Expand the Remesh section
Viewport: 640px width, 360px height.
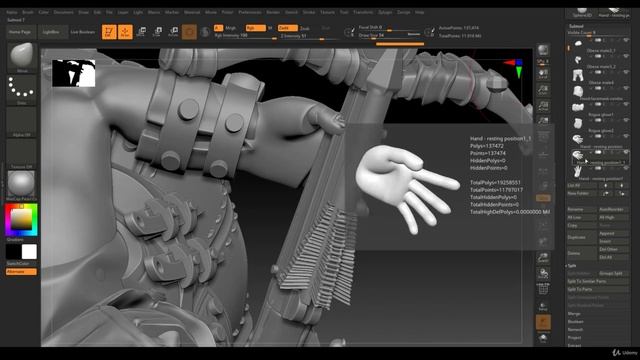[x=575, y=329]
